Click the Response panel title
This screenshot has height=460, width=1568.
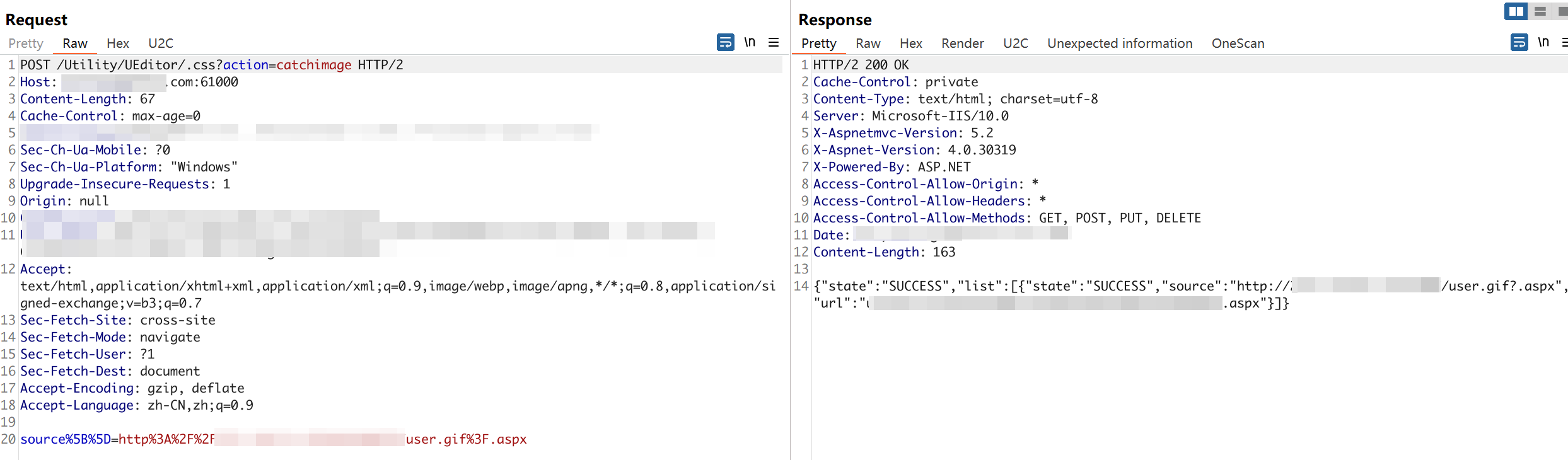(835, 20)
